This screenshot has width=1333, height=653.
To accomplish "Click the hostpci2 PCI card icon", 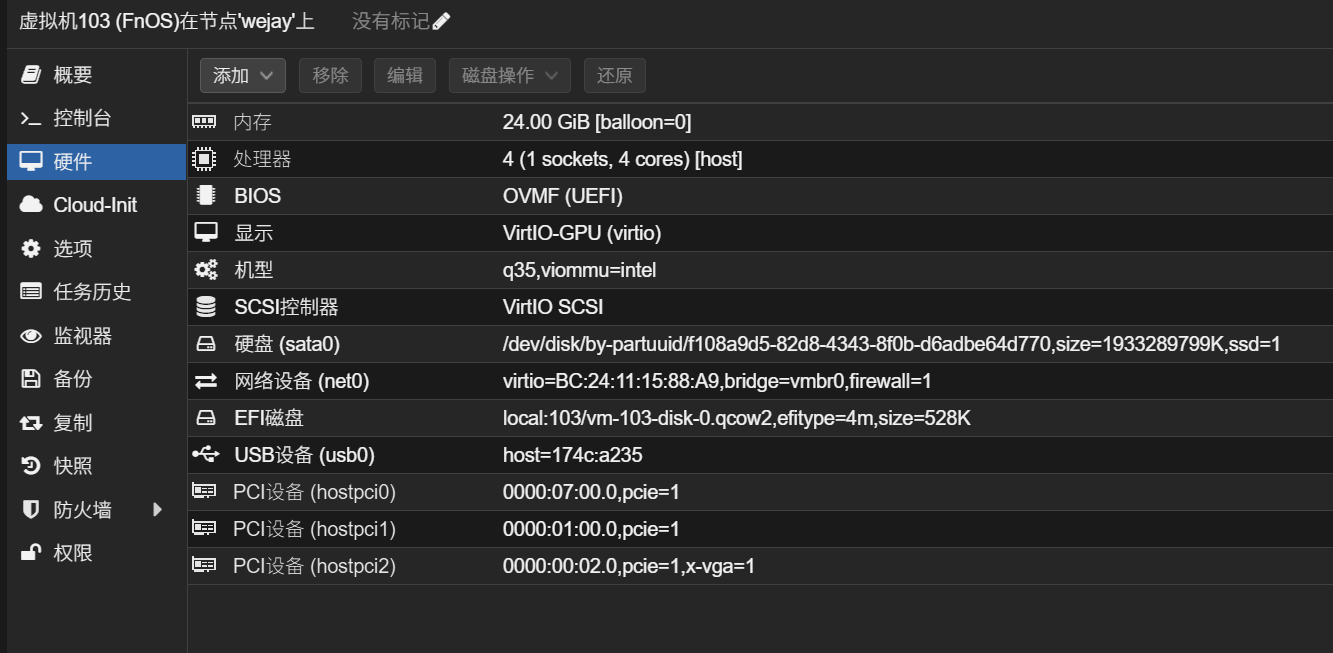I will click(204, 566).
